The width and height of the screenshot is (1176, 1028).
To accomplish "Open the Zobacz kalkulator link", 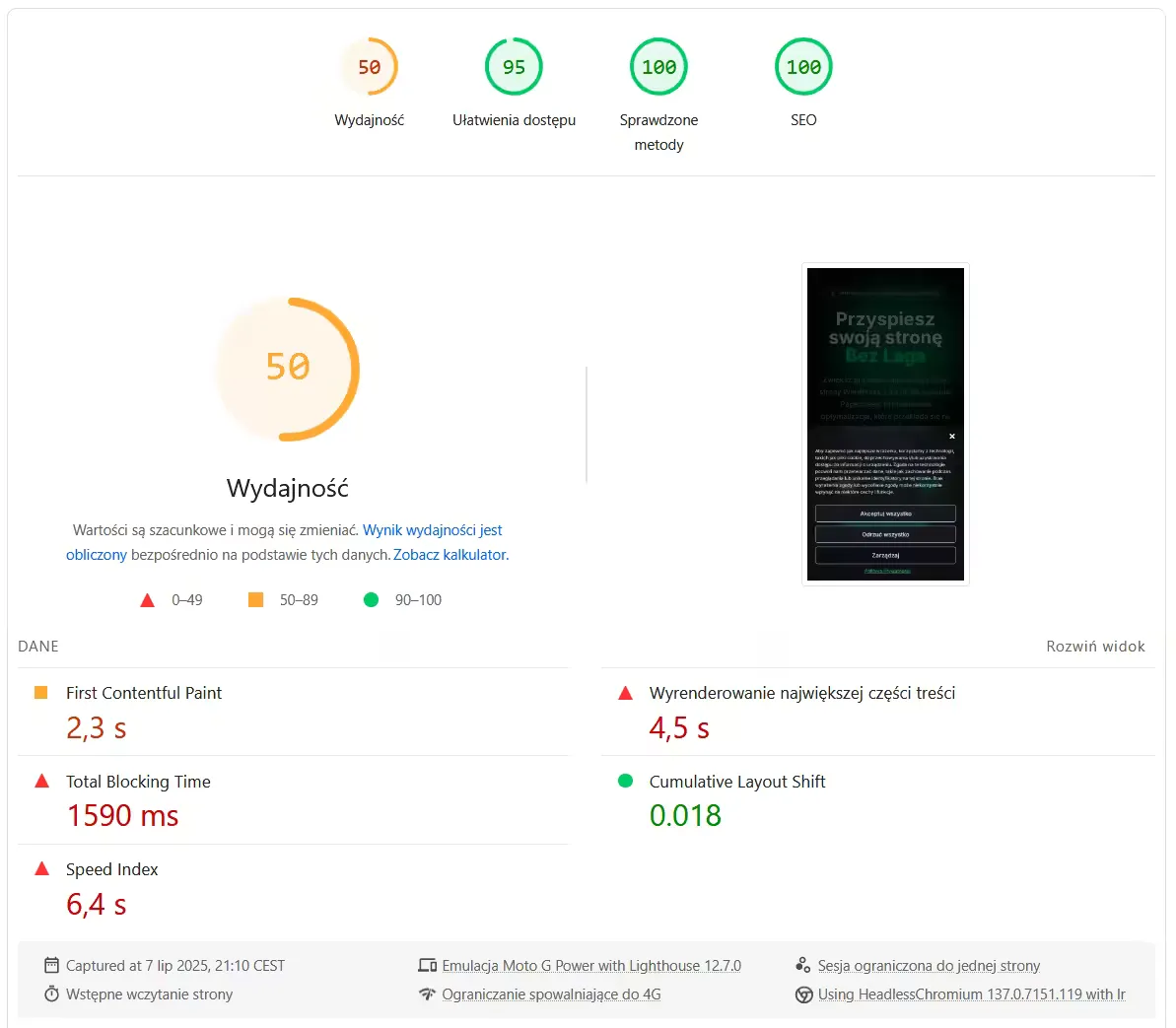I will [x=450, y=555].
